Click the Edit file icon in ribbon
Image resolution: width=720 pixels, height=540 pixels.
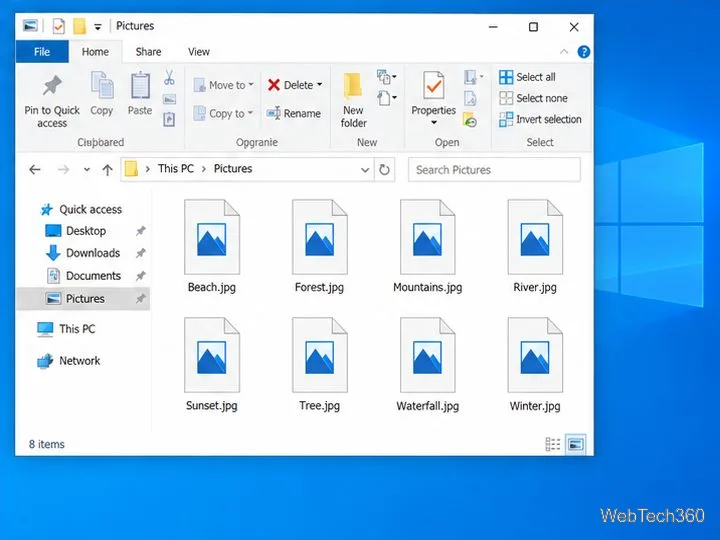470,98
